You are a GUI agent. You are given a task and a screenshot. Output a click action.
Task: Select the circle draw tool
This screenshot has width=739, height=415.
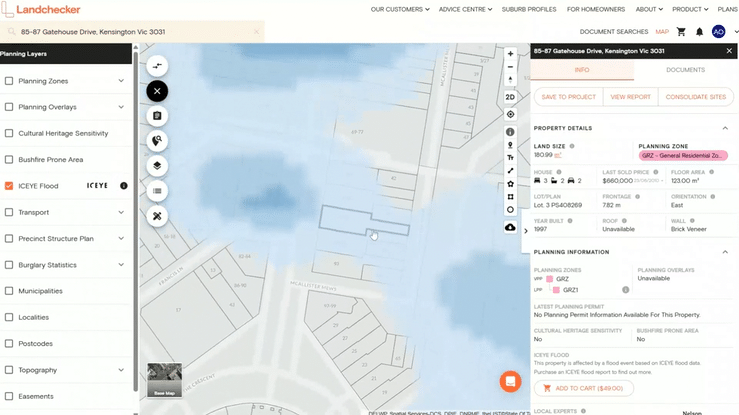click(x=510, y=210)
